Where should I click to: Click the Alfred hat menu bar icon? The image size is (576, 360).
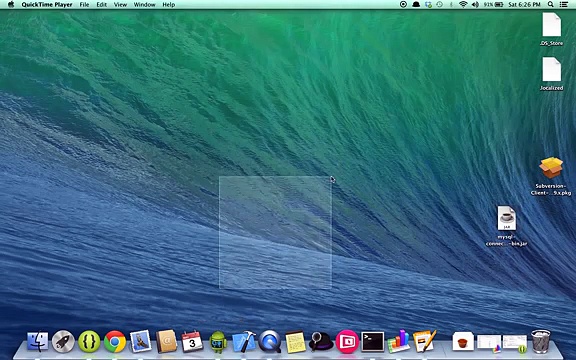(416, 4)
